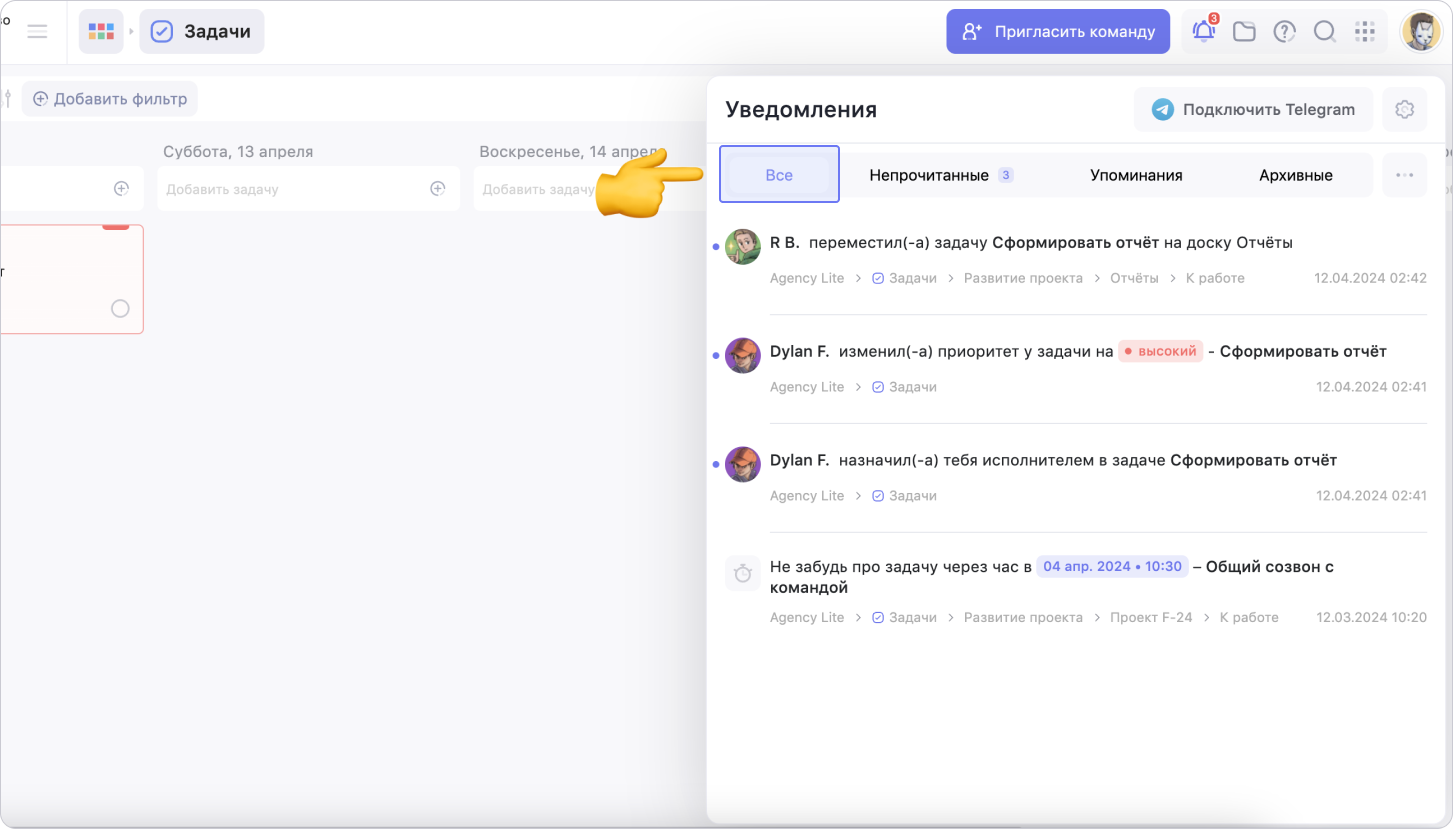Select the Упоминания tab
Viewport: 1453px width, 829px height.
coord(1136,175)
